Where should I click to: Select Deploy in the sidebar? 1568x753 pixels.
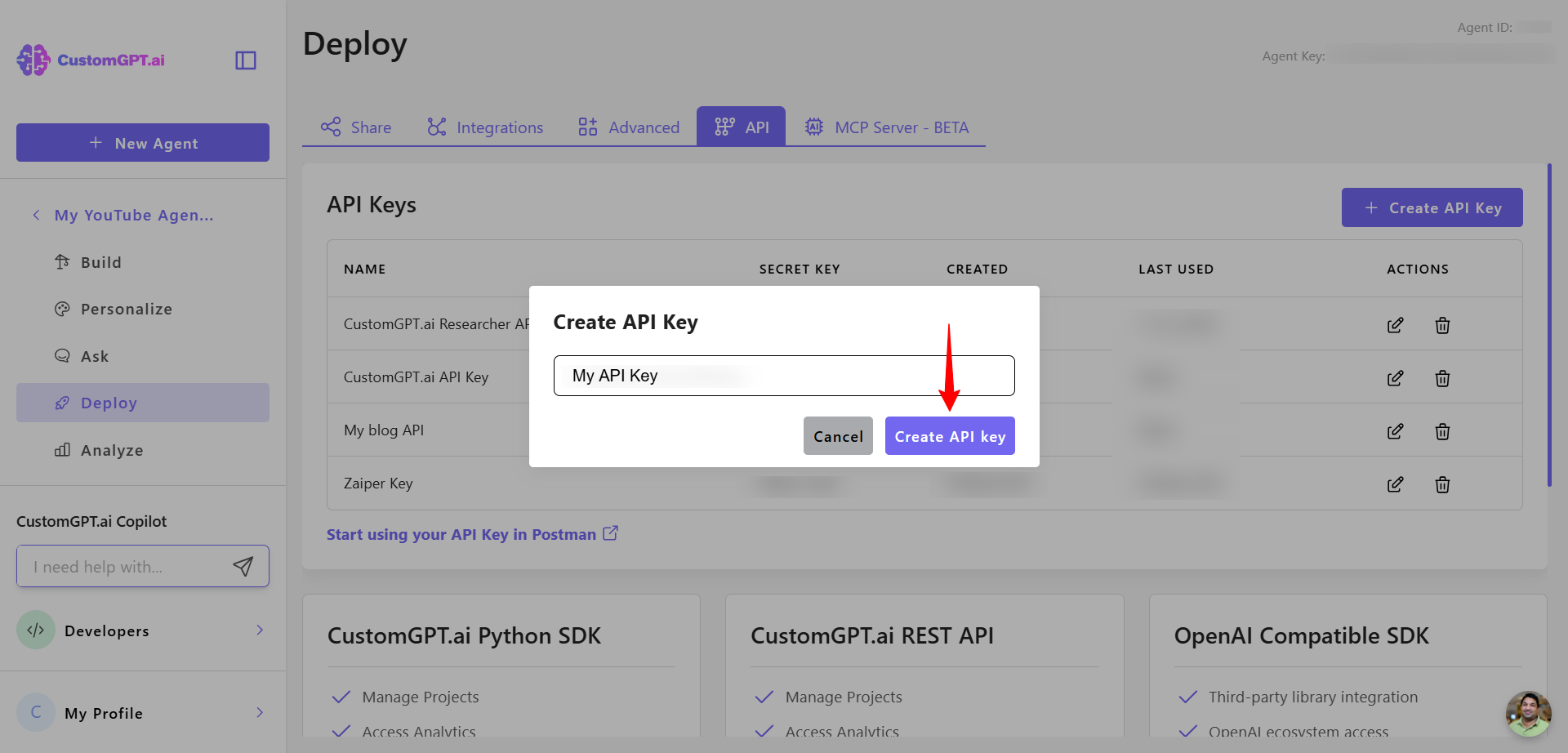coord(143,403)
